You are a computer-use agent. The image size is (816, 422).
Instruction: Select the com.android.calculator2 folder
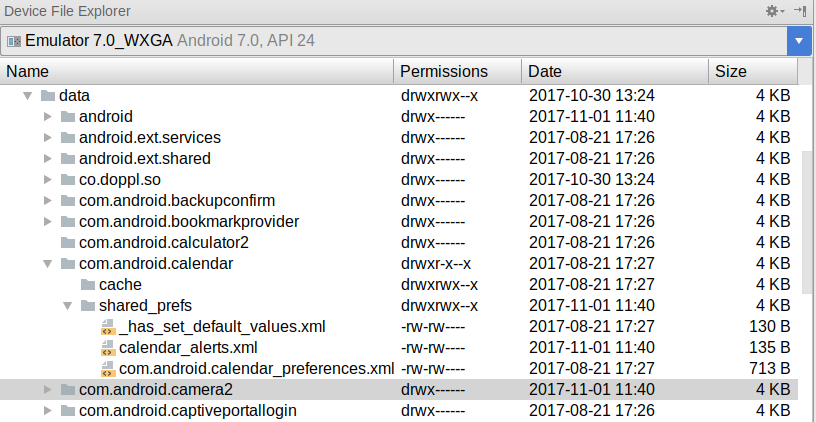163,242
